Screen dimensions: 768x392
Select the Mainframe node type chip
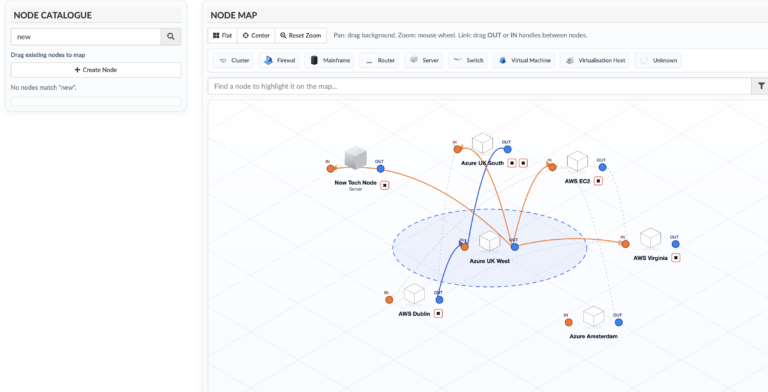[x=329, y=60]
